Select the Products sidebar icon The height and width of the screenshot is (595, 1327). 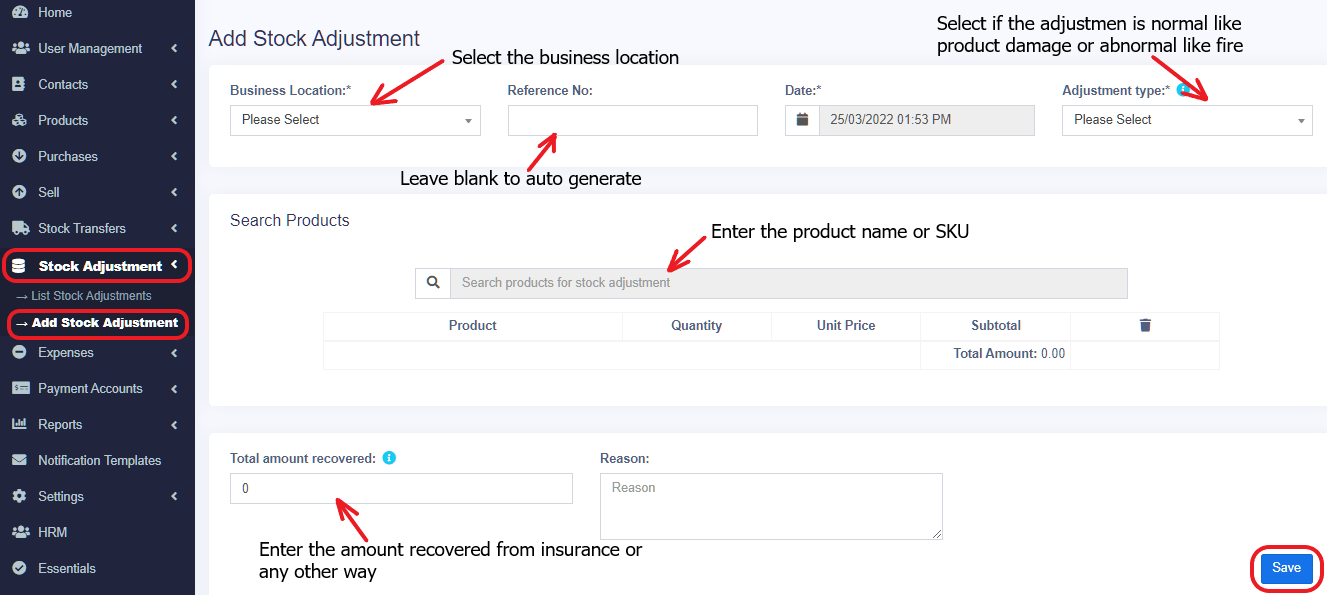point(22,120)
